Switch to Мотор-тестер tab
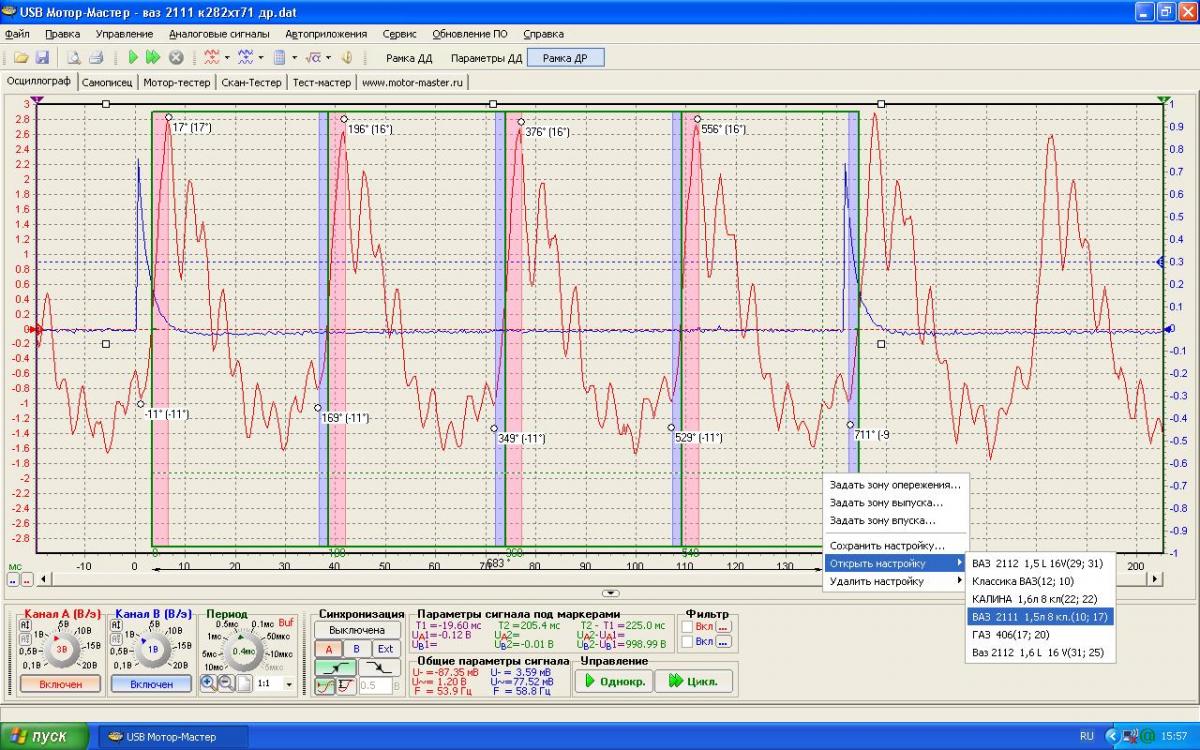This screenshot has width=1200, height=750. pos(176,82)
